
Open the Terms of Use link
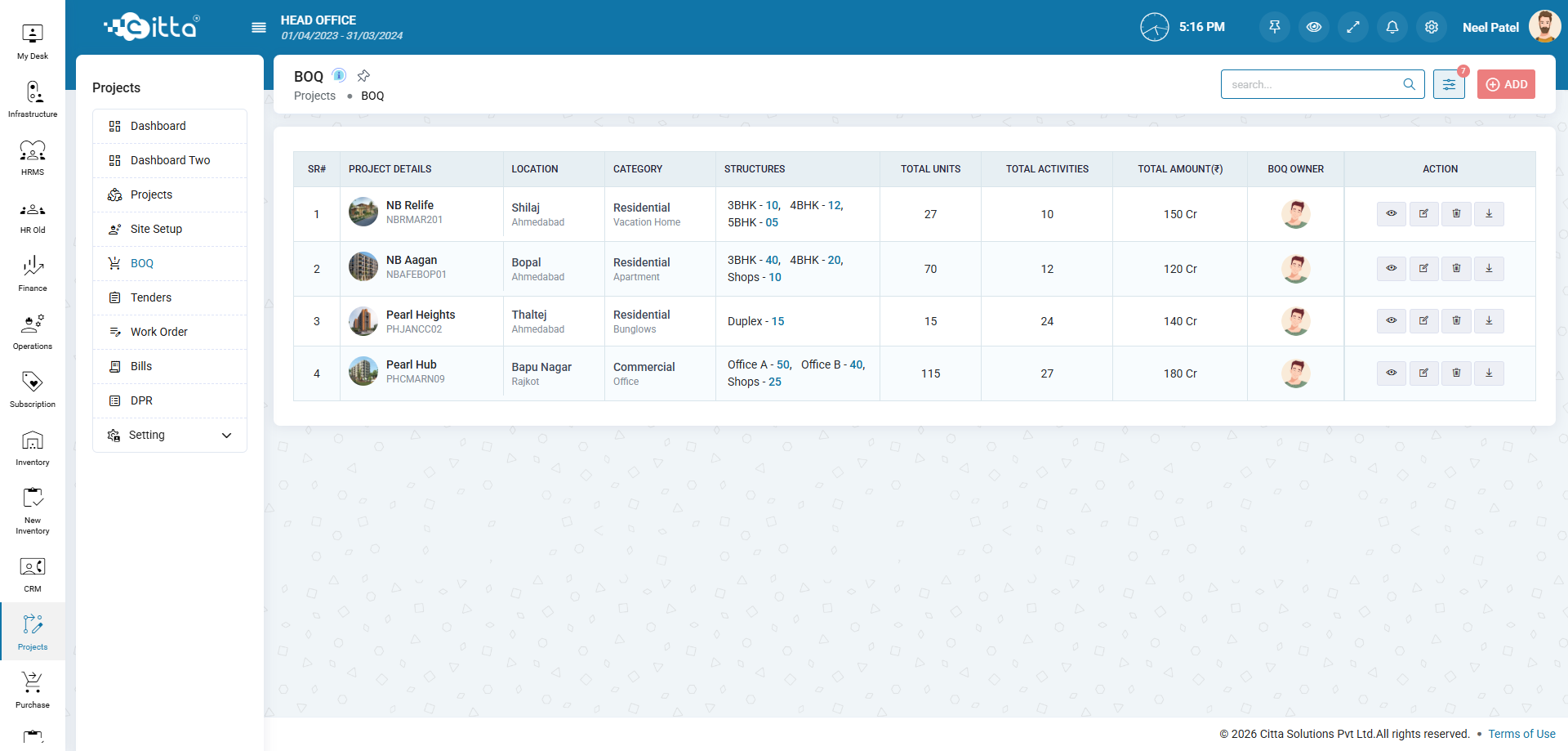1521,734
